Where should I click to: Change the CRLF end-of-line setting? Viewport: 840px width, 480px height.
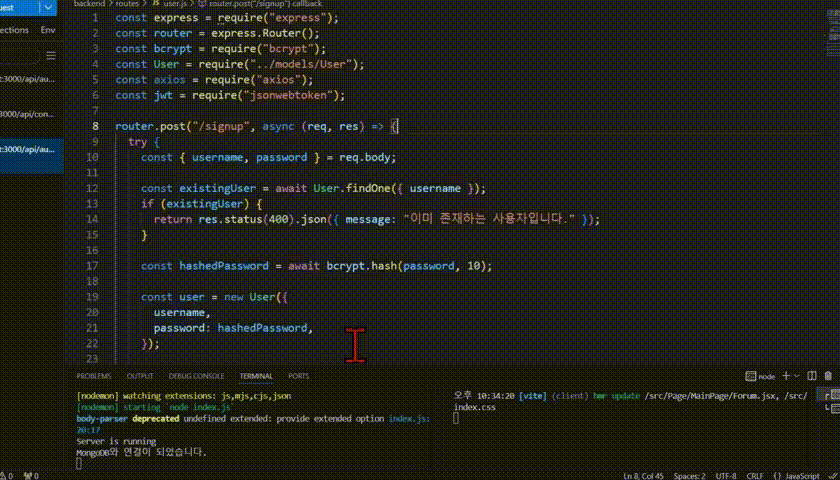tap(755, 476)
